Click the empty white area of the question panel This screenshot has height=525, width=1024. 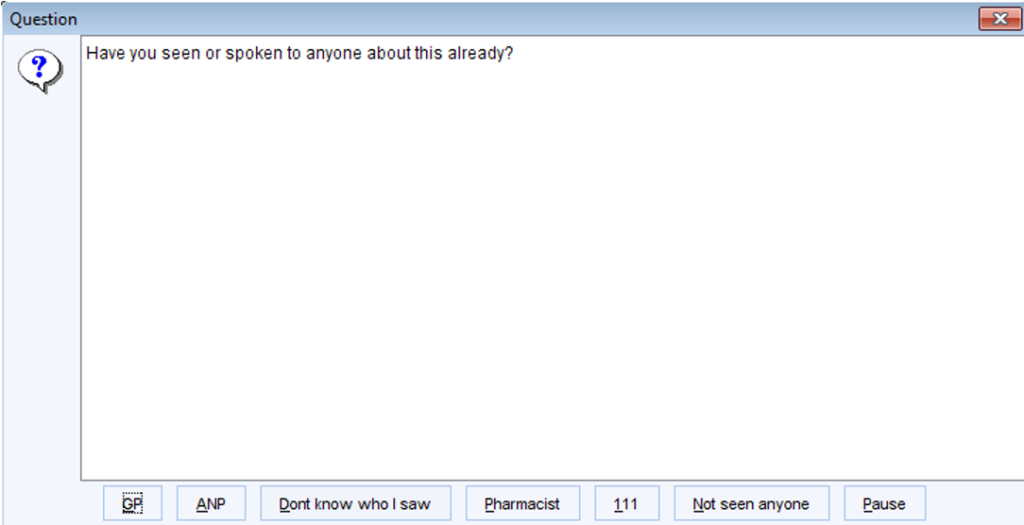552,274
